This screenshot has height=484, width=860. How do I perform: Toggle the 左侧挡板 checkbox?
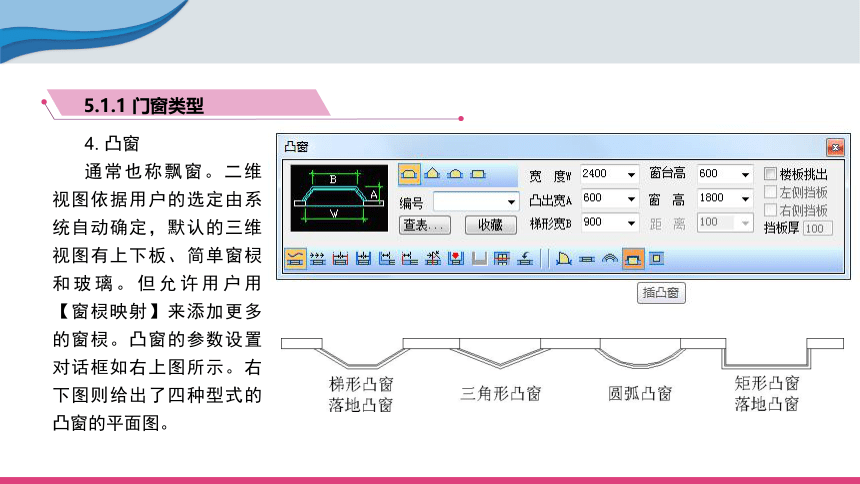click(x=770, y=192)
